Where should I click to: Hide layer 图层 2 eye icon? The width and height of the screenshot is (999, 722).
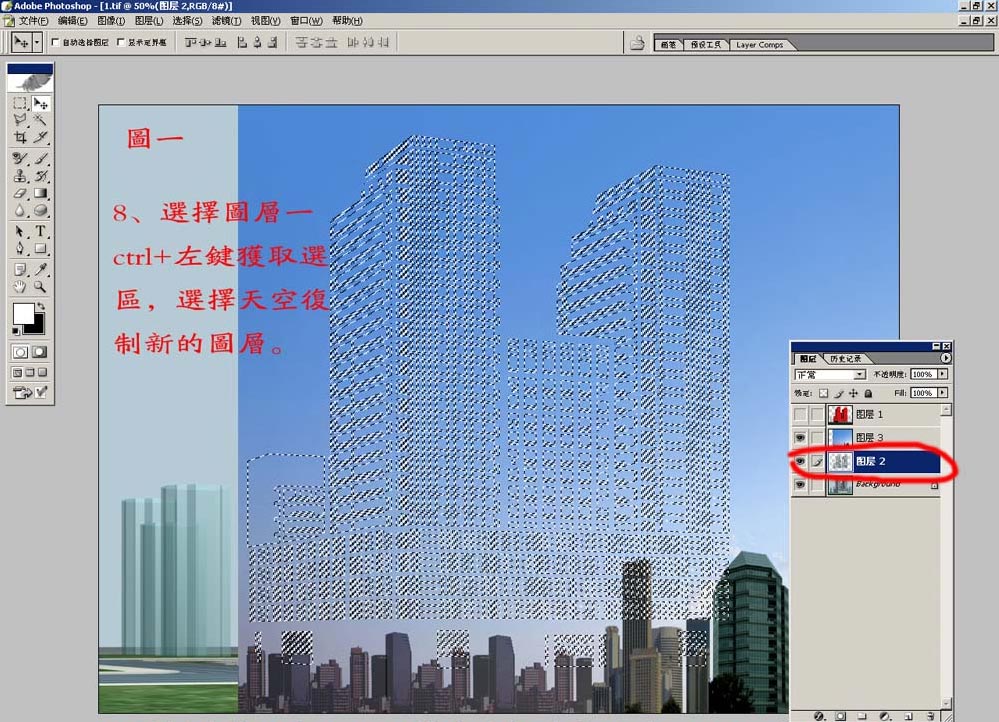(800, 461)
